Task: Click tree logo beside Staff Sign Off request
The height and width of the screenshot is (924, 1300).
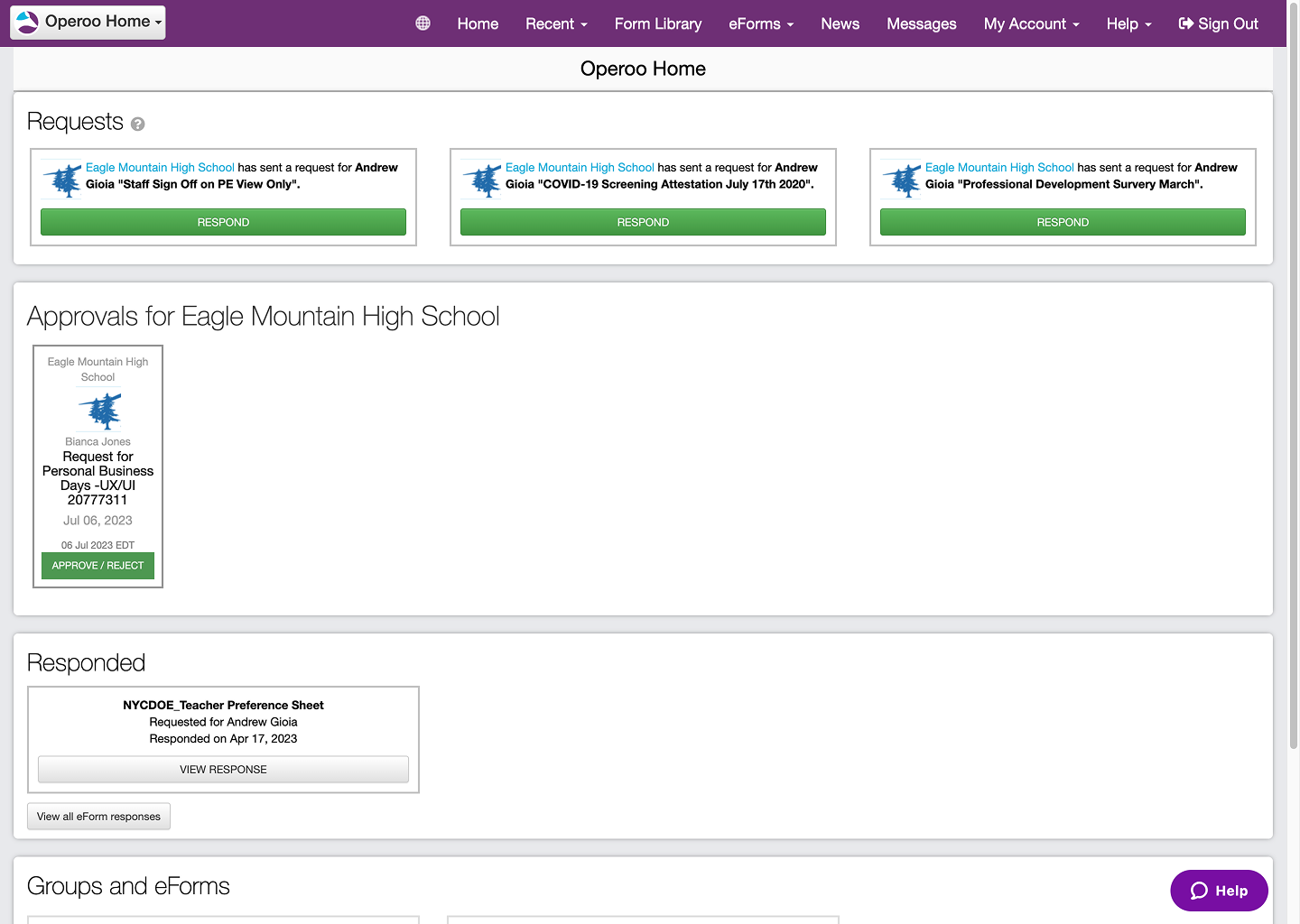Action: tap(62, 180)
